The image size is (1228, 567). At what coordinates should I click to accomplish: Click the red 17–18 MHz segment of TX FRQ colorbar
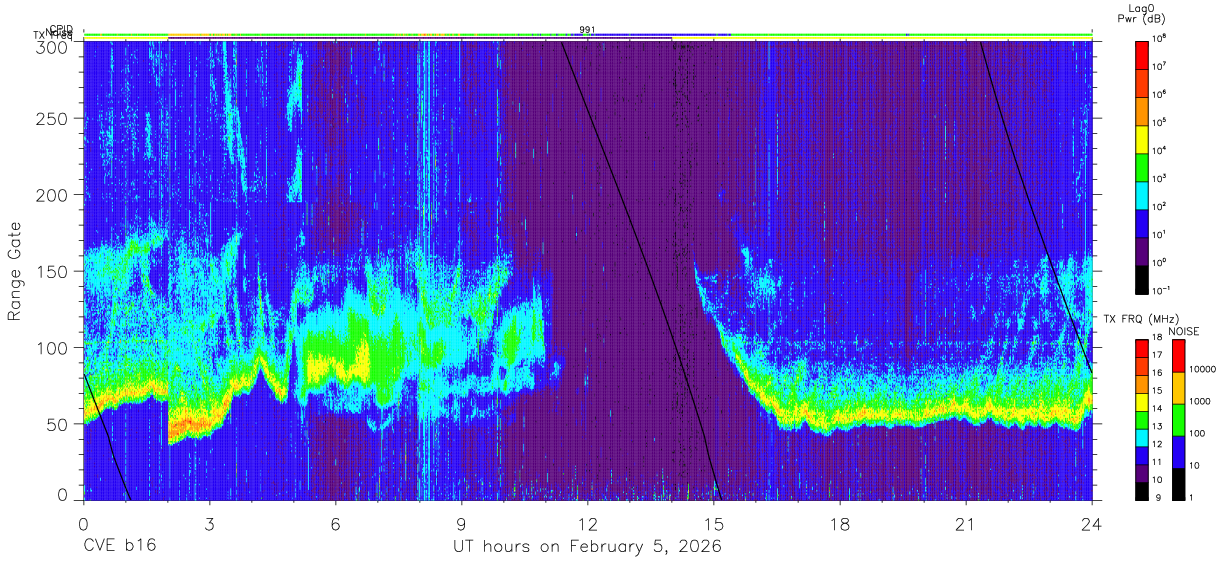tap(1142, 348)
